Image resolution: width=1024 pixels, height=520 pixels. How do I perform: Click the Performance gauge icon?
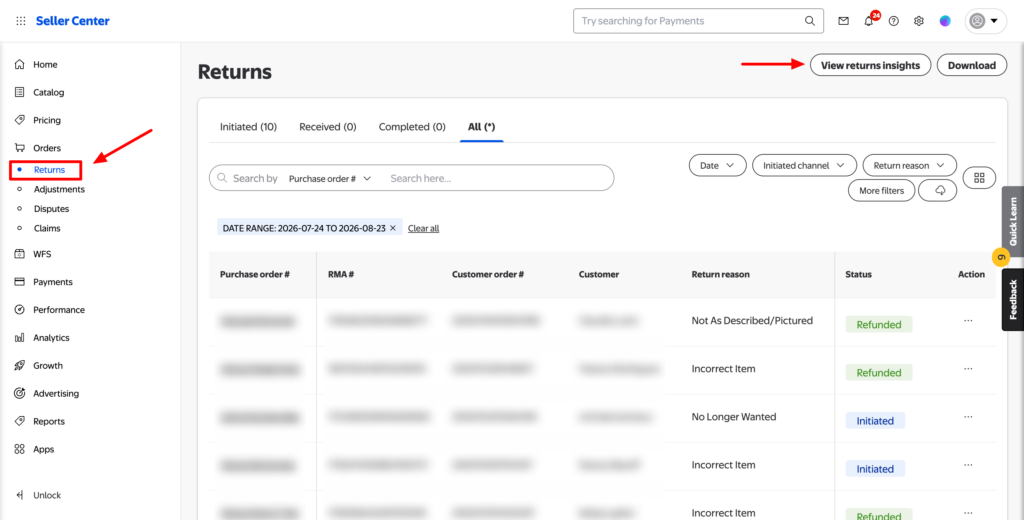coord(20,310)
